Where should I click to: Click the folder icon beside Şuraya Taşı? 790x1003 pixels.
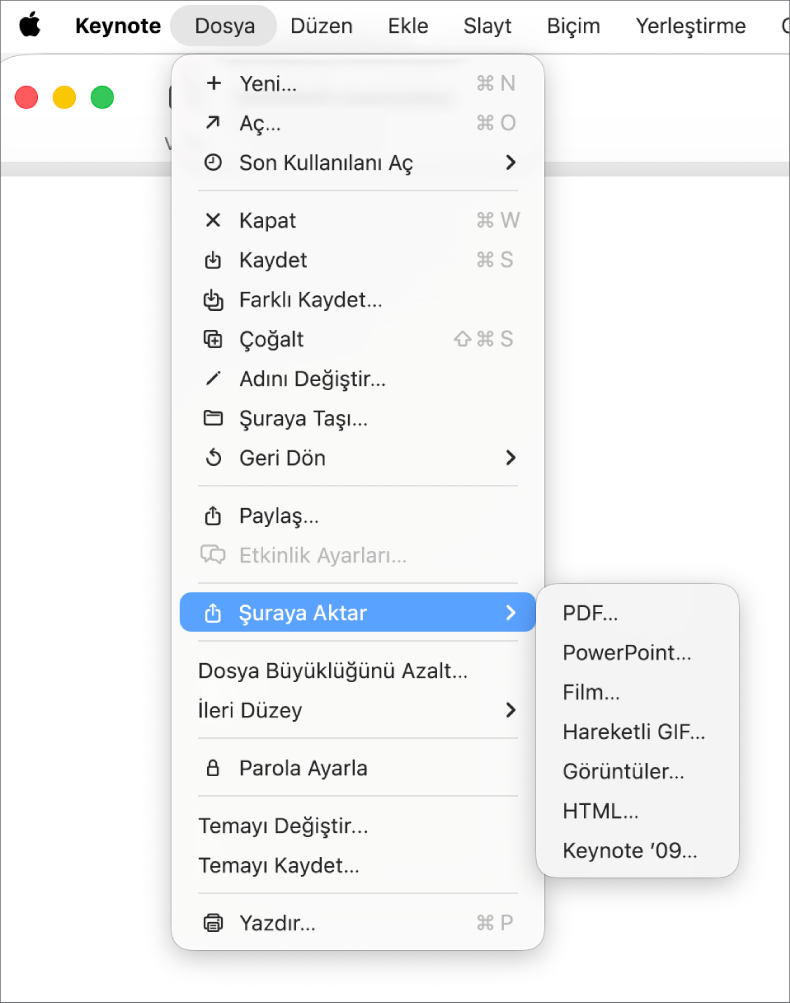click(x=213, y=418)
